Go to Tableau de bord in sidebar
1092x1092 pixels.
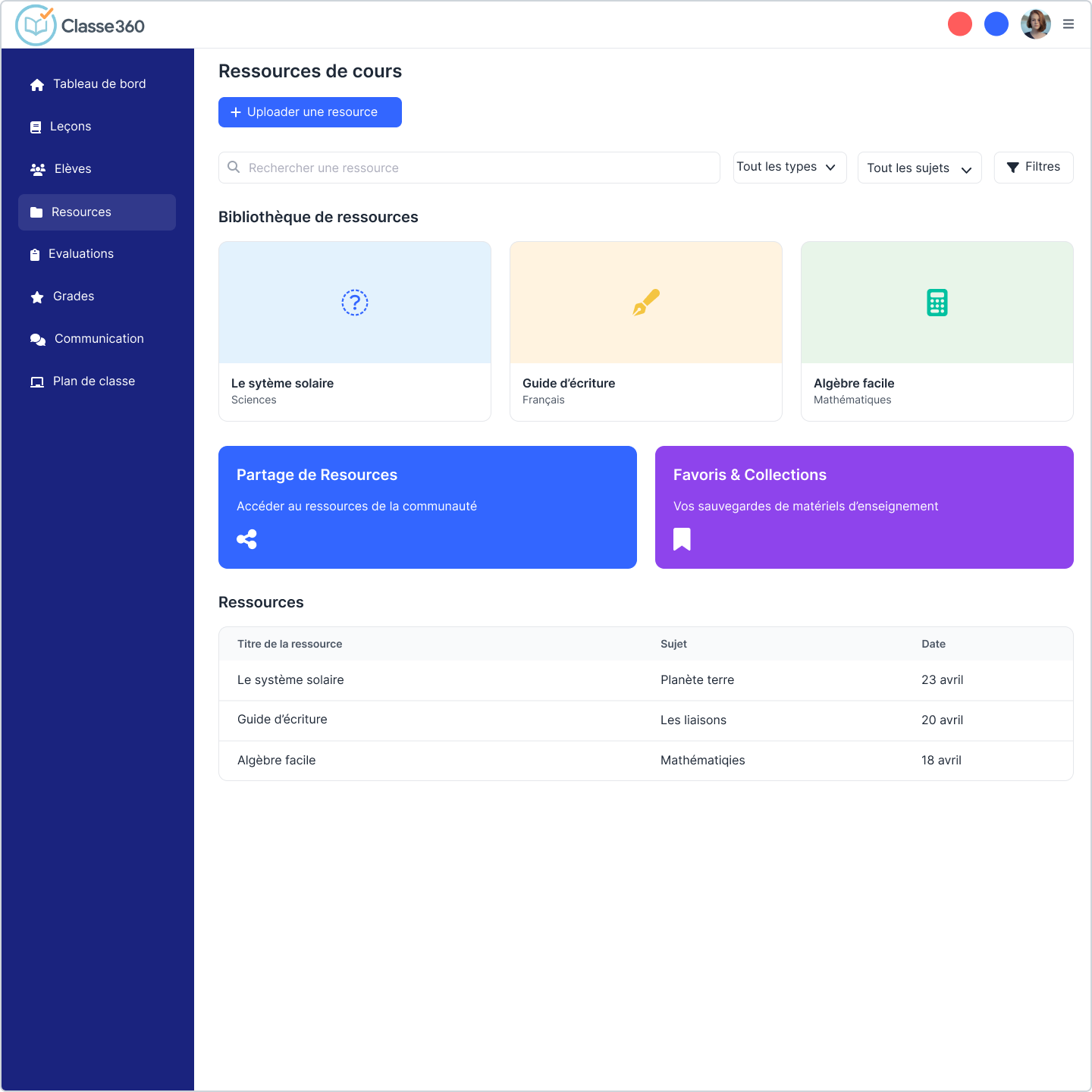pyautogui.click(x=99, y=84)
